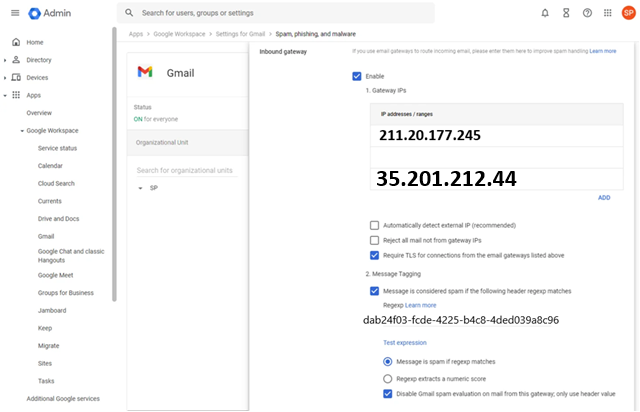Screen dimensions: 640x412
Task: Select IP address 35.201.212.44 row
Action: pos(496,178)
